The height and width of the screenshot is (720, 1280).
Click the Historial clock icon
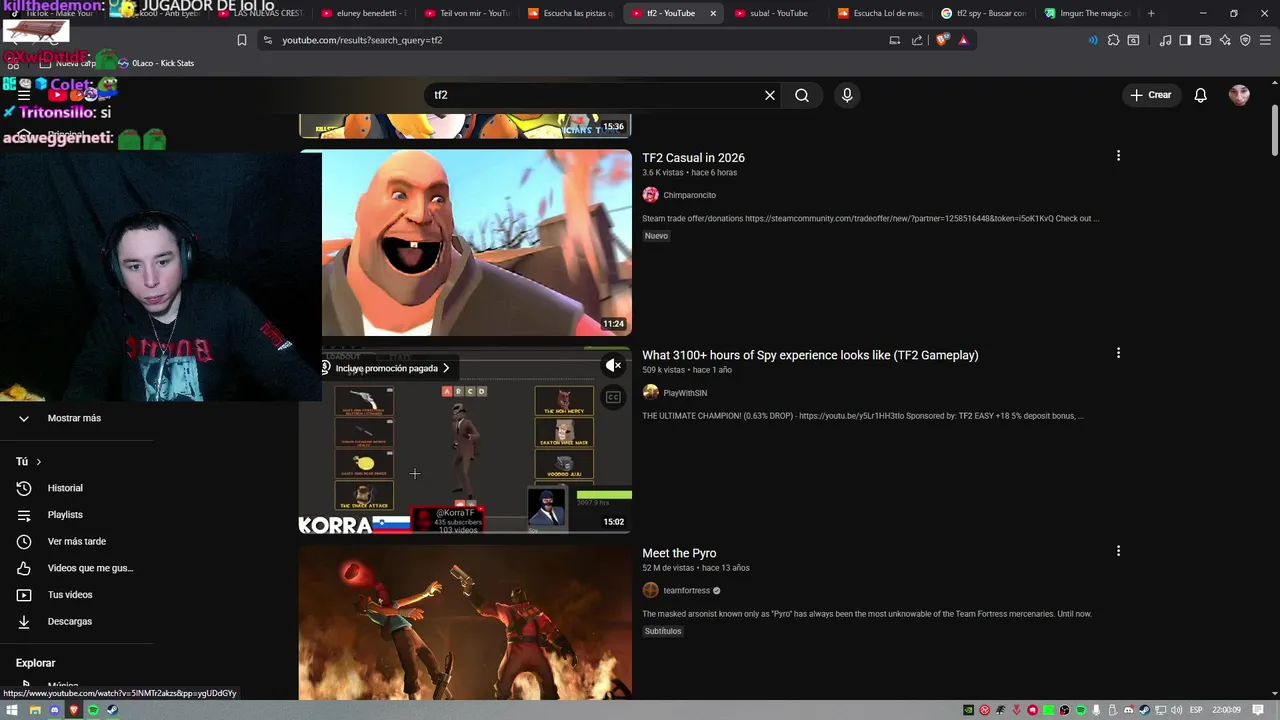(24, 488)
